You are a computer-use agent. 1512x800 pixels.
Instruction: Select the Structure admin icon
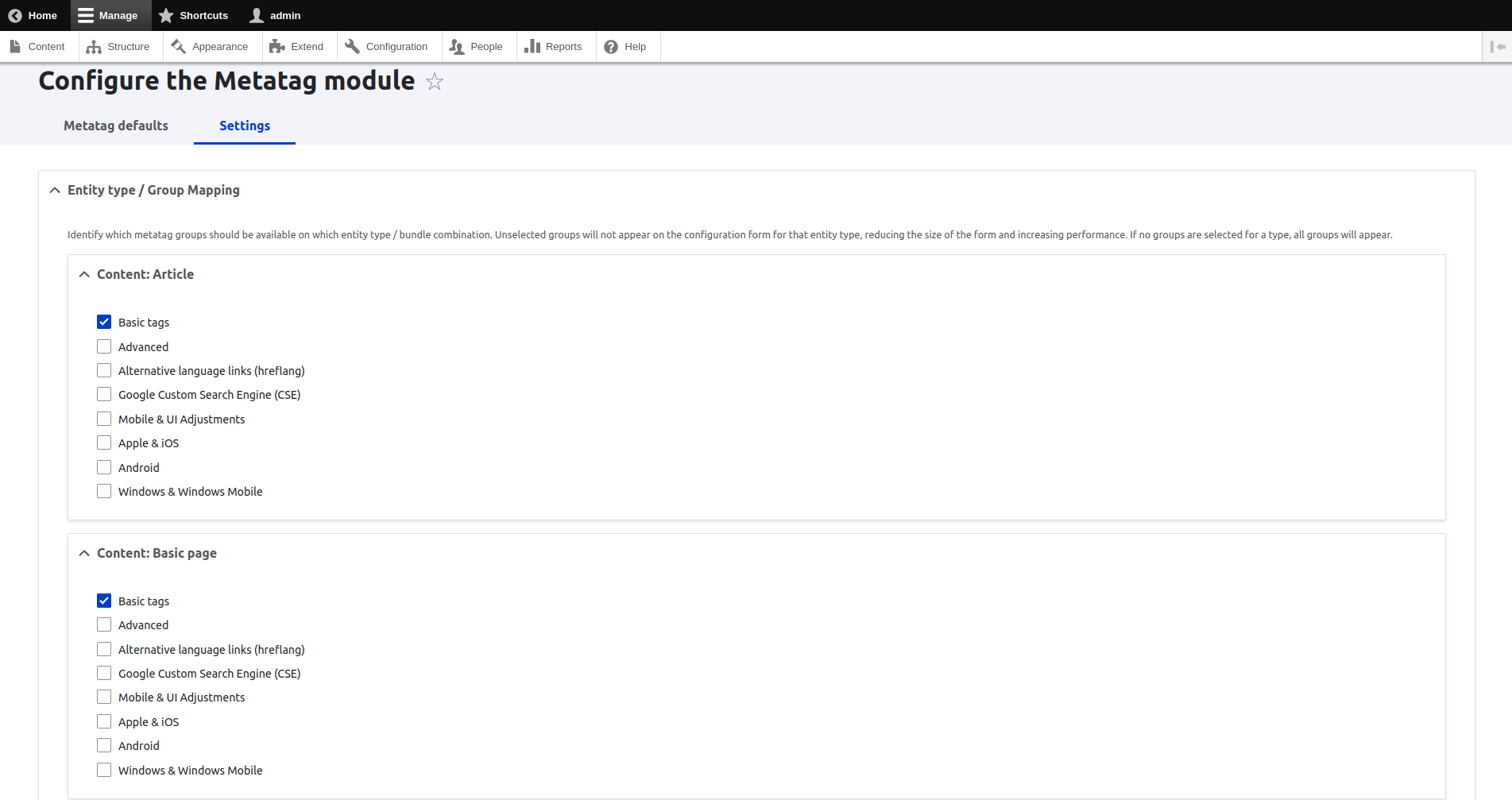click(95, 46)
